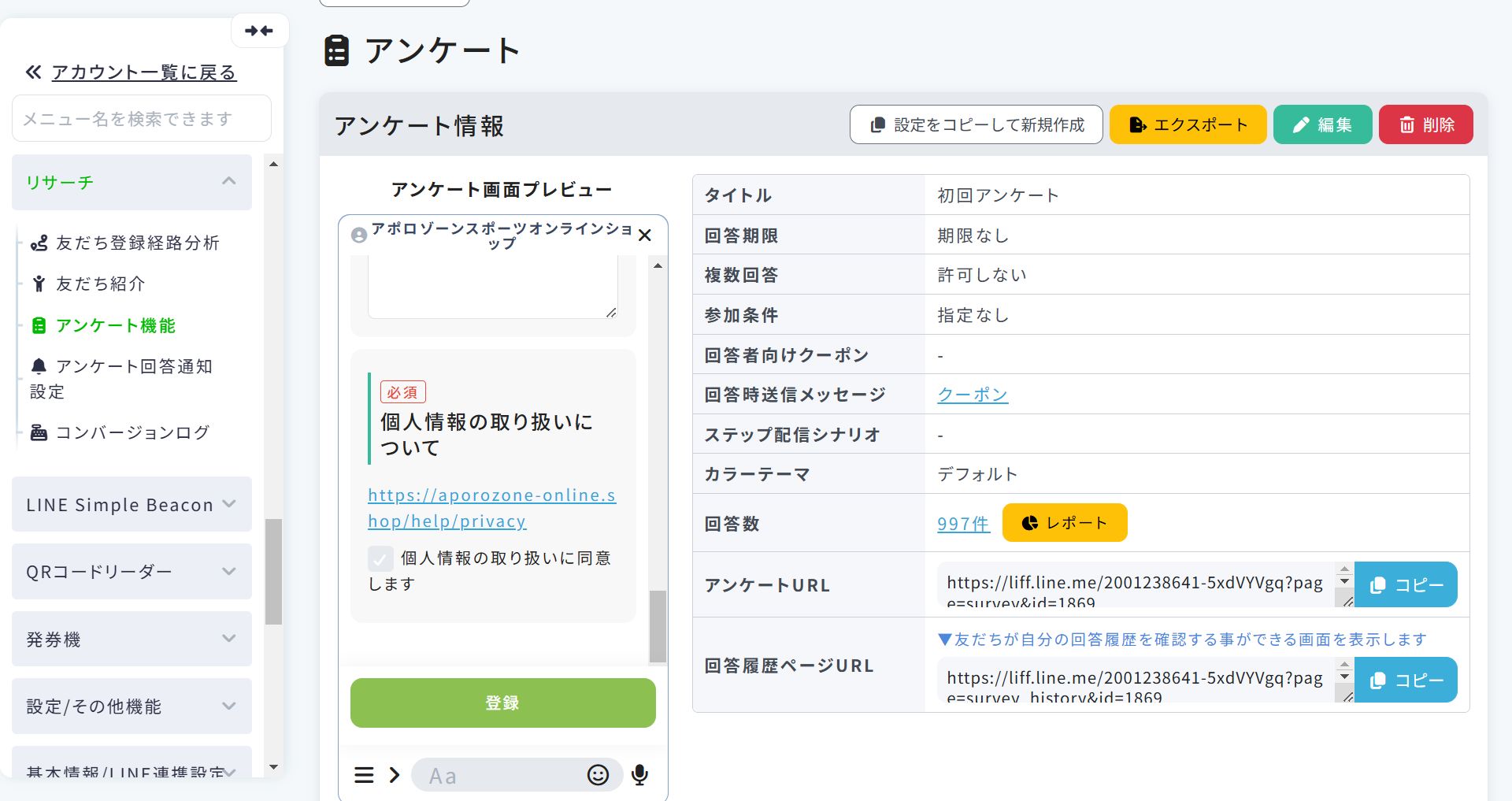Click the 友だち登録経路分析 icon
The height and width of the screenshot is (801, 1512).
click(x=39, y=243)
